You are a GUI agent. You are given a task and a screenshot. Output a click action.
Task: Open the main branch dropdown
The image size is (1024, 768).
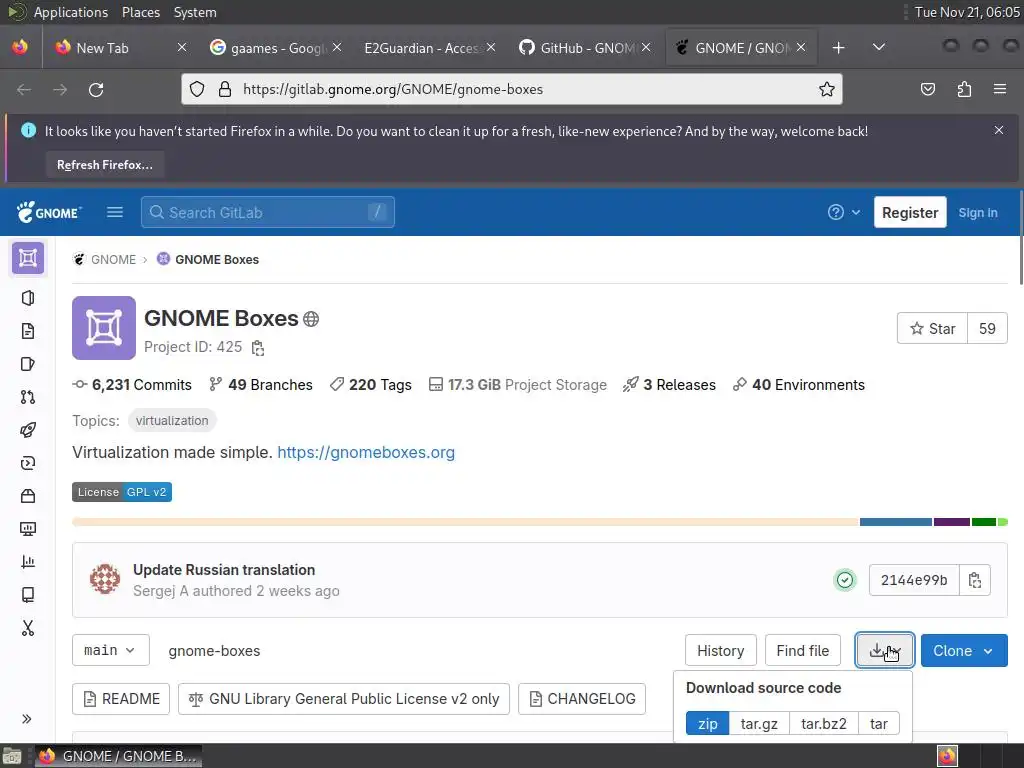[x=111, y=650]
